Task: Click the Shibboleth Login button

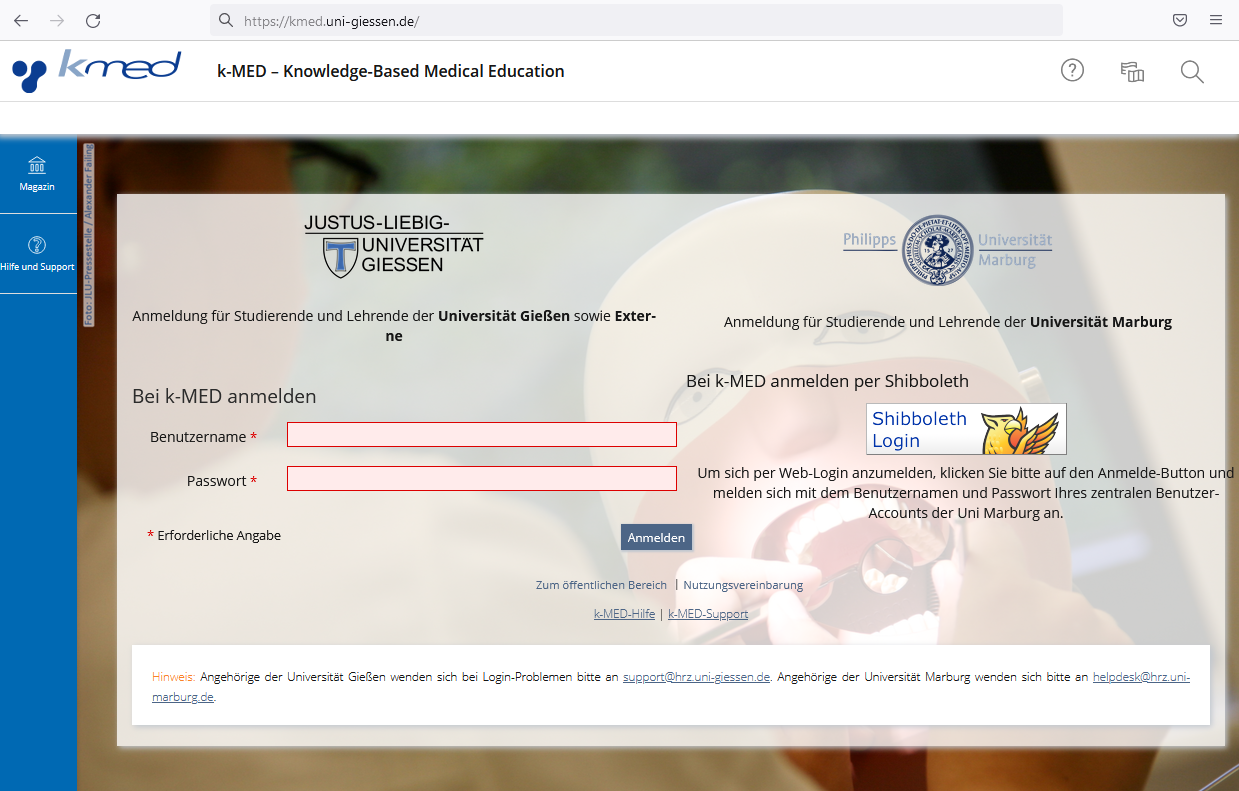Action: tap(966, 429)
